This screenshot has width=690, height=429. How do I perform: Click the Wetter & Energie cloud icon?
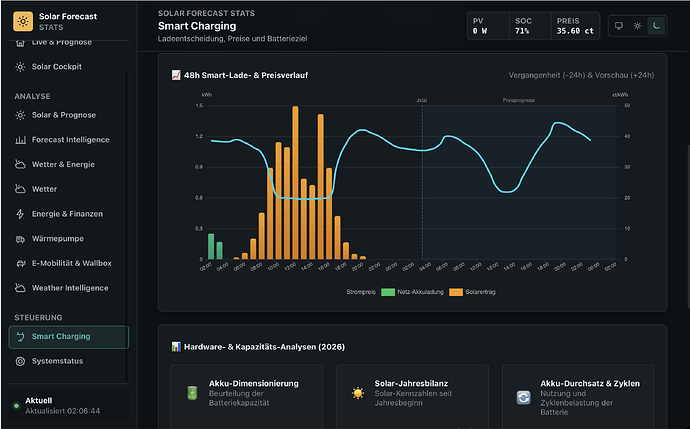pyautogui.click(x=20, y=165)
